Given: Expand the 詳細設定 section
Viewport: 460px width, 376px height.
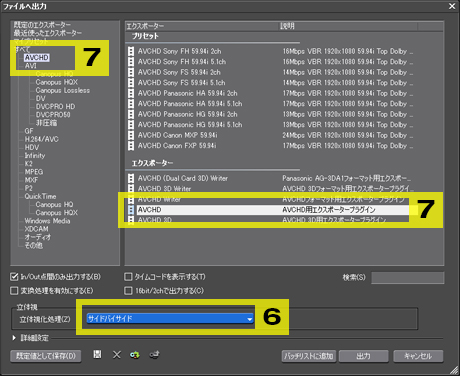Looking at the screenshot, I should 14,338.
